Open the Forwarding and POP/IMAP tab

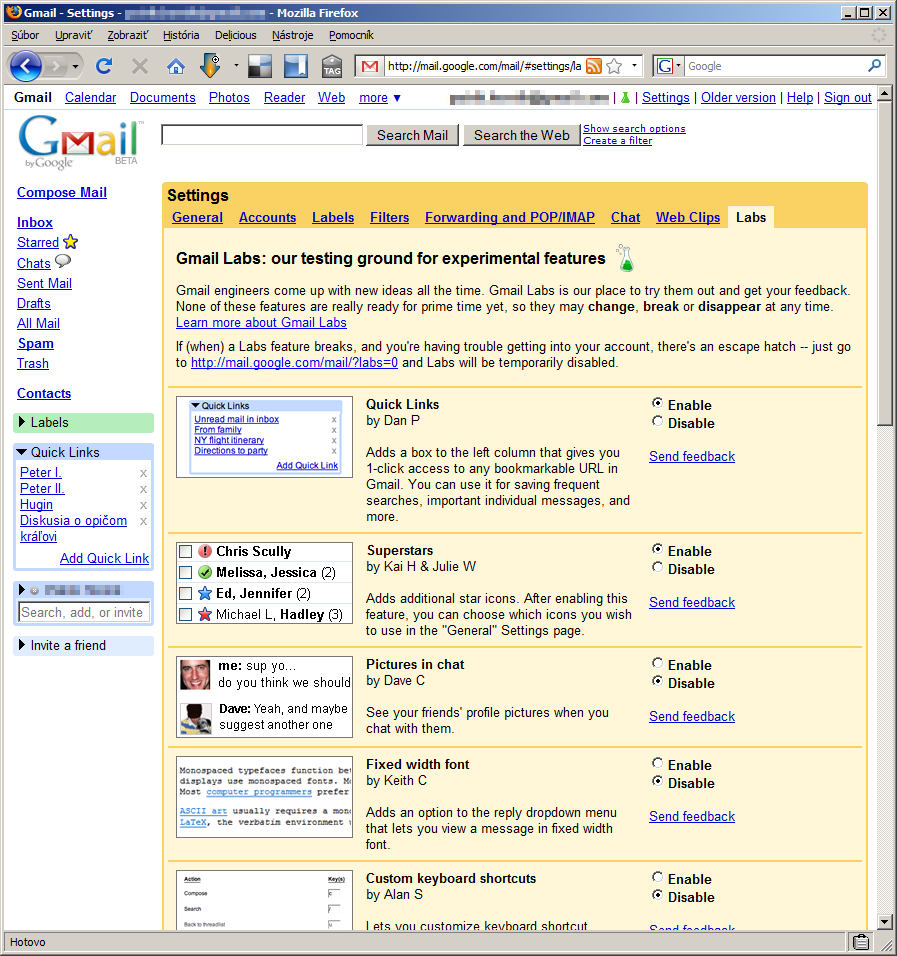pyautogui.click(x=510, y=218)
